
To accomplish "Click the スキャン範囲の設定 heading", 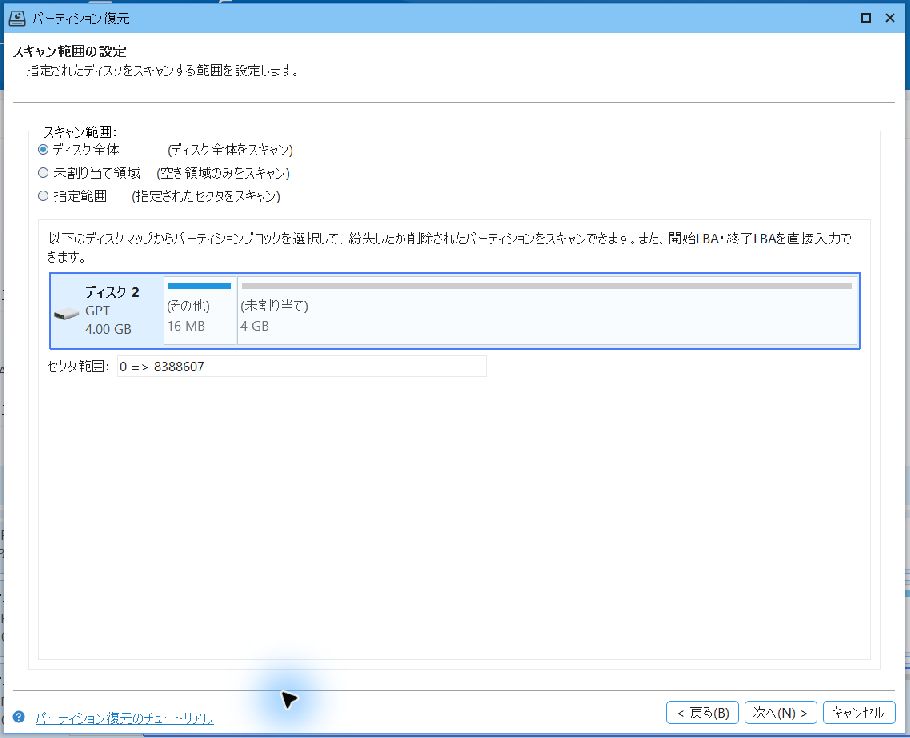I will click(70, 52).
